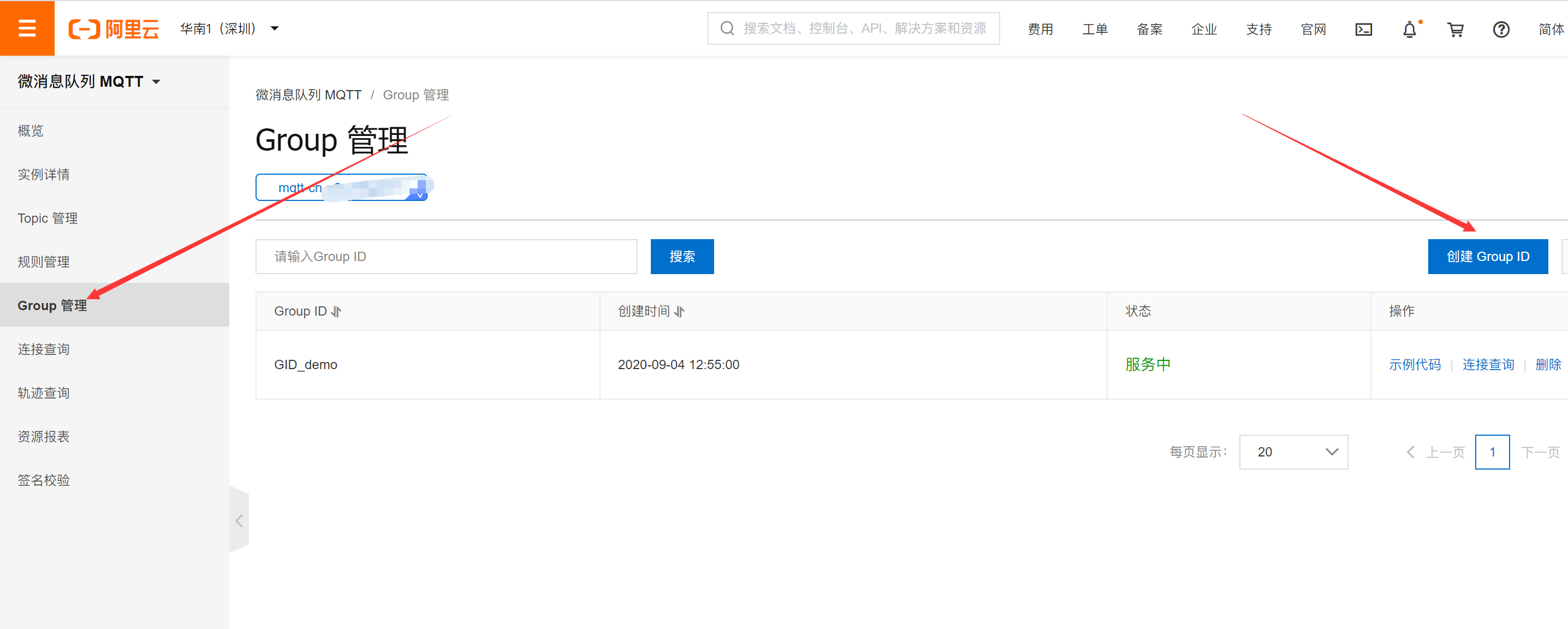Expand the 华南1（深圳）region dropdown
This screenshot has height=629, width=1568.
(229, 28)
